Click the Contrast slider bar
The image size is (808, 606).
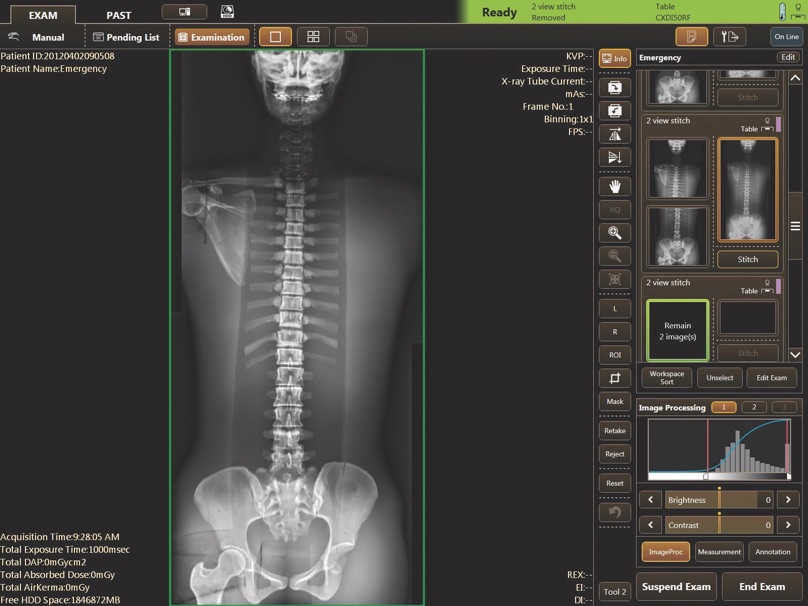click(x=719, y=525)
